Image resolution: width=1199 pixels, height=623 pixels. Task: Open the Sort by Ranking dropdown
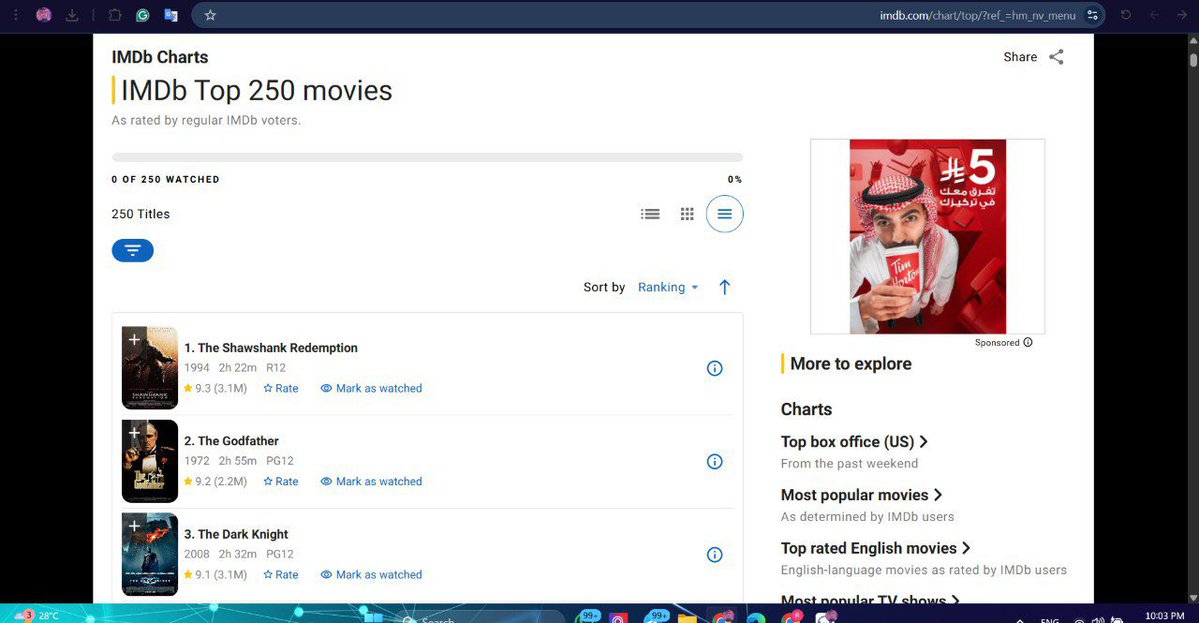(668, 287)
